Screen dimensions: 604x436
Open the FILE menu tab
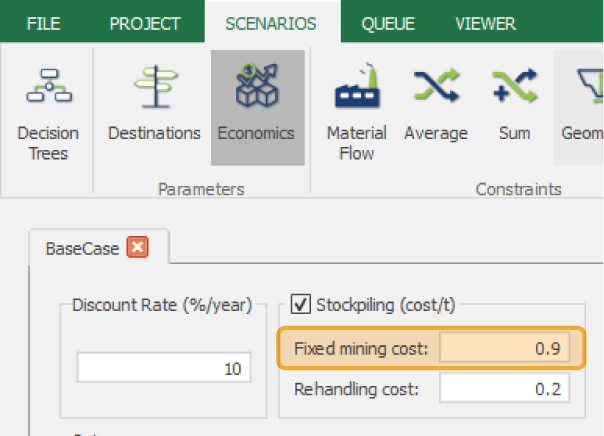[43, 24]
